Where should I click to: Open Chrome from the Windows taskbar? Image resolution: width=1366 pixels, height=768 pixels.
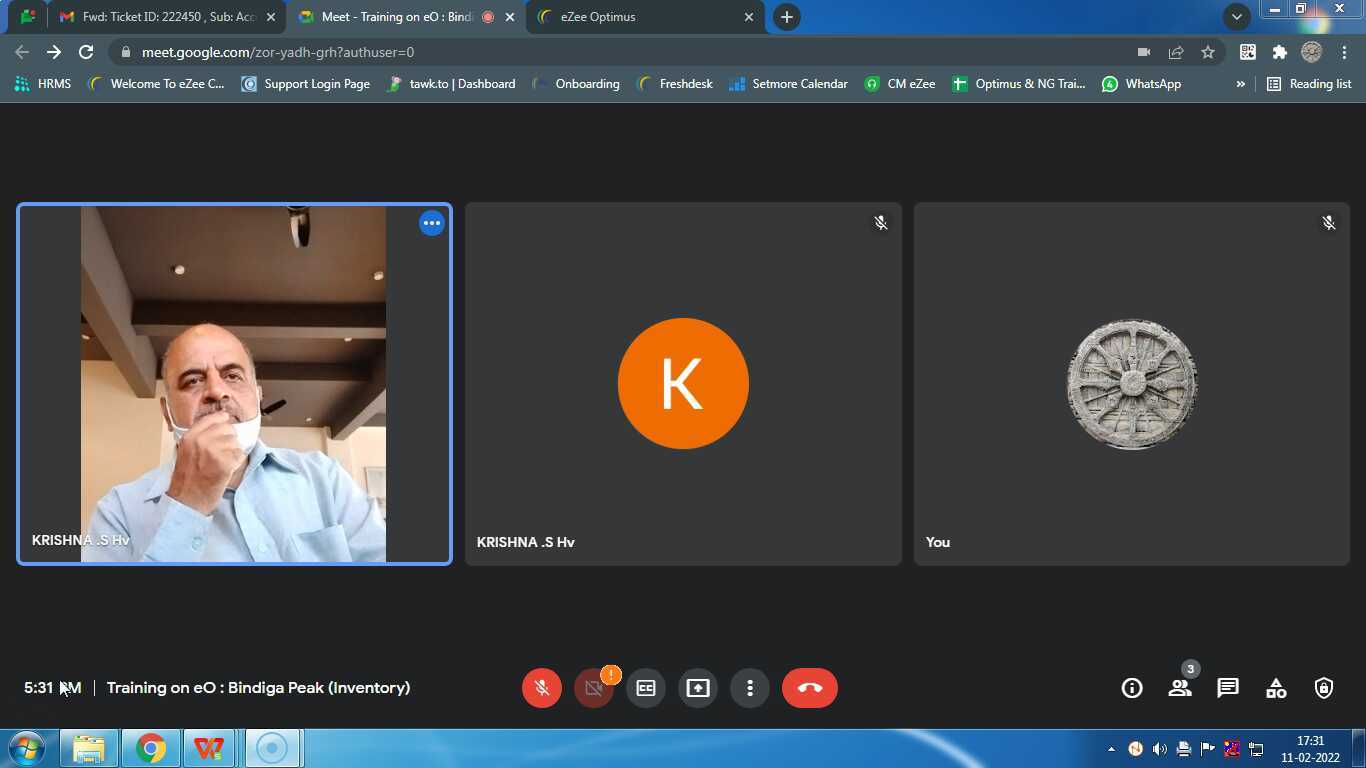tap(151, 748)
